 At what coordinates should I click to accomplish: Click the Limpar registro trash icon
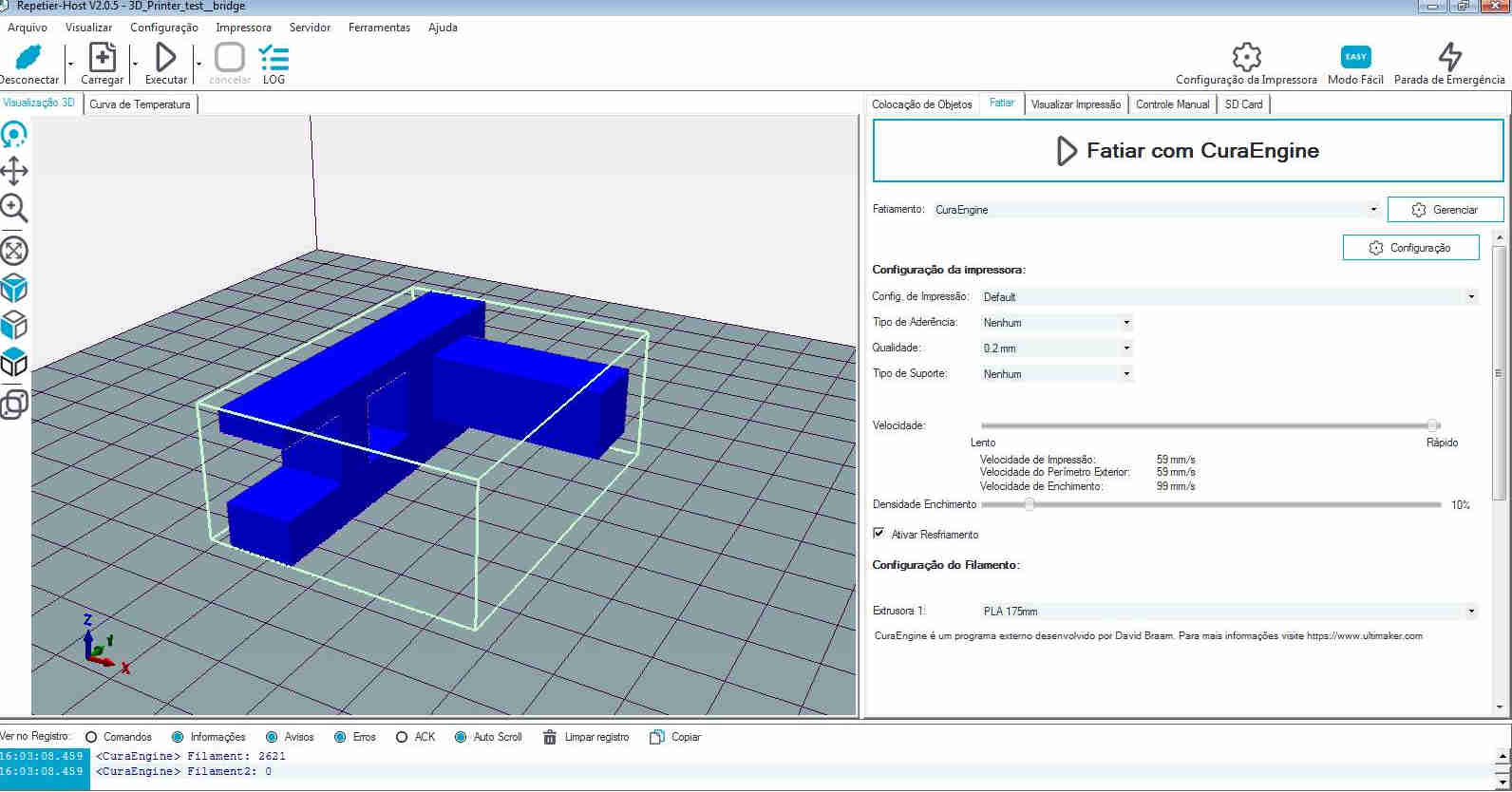549,737
